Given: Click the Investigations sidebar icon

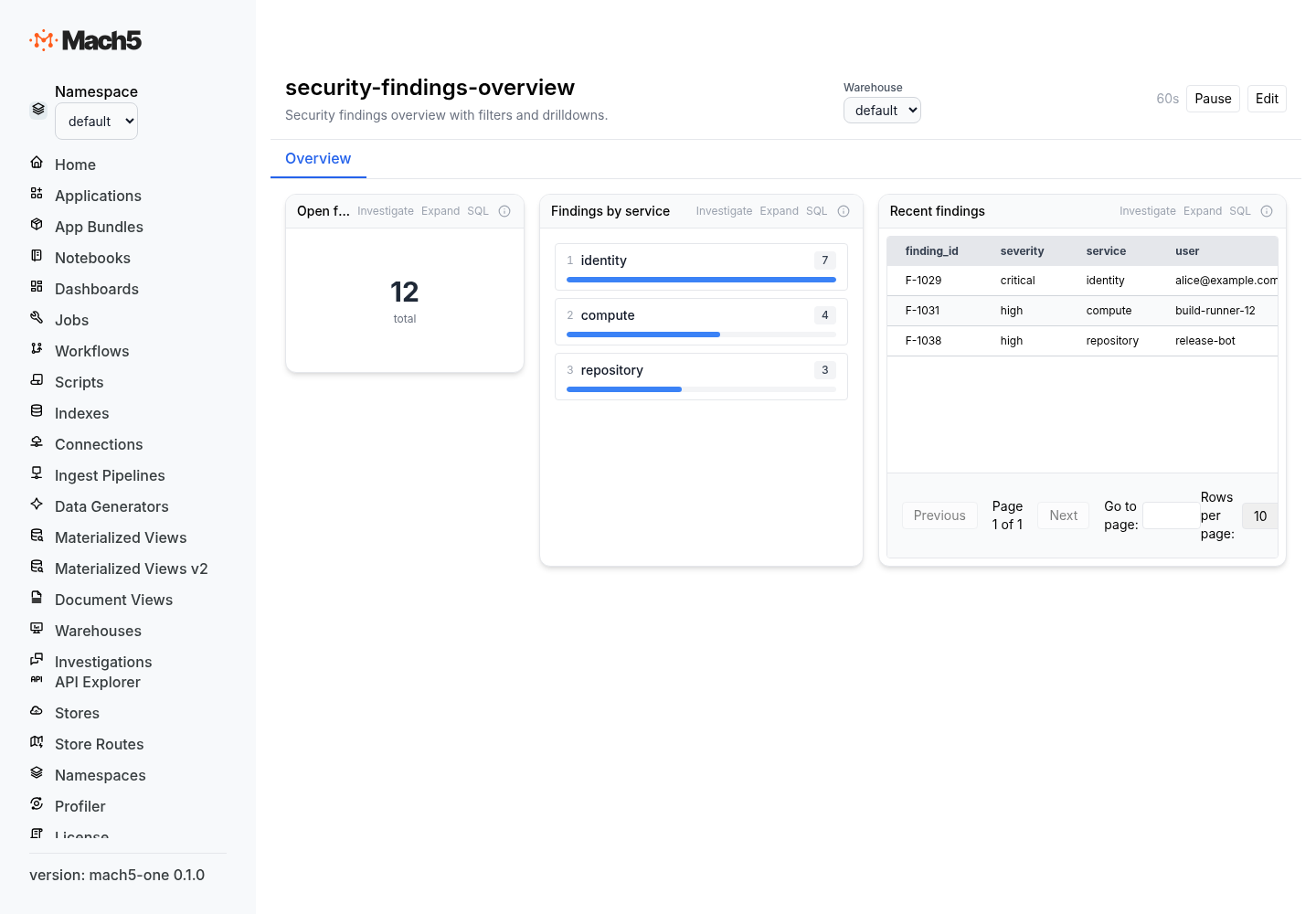Looking at the screenshot, I should [x=37, y=660].
